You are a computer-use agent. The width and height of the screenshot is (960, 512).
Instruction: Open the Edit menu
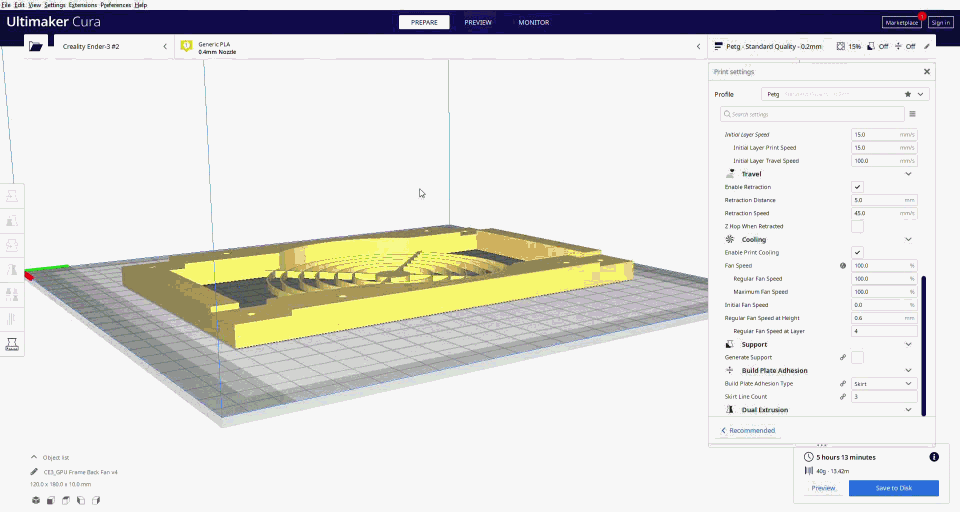point(20,5)
